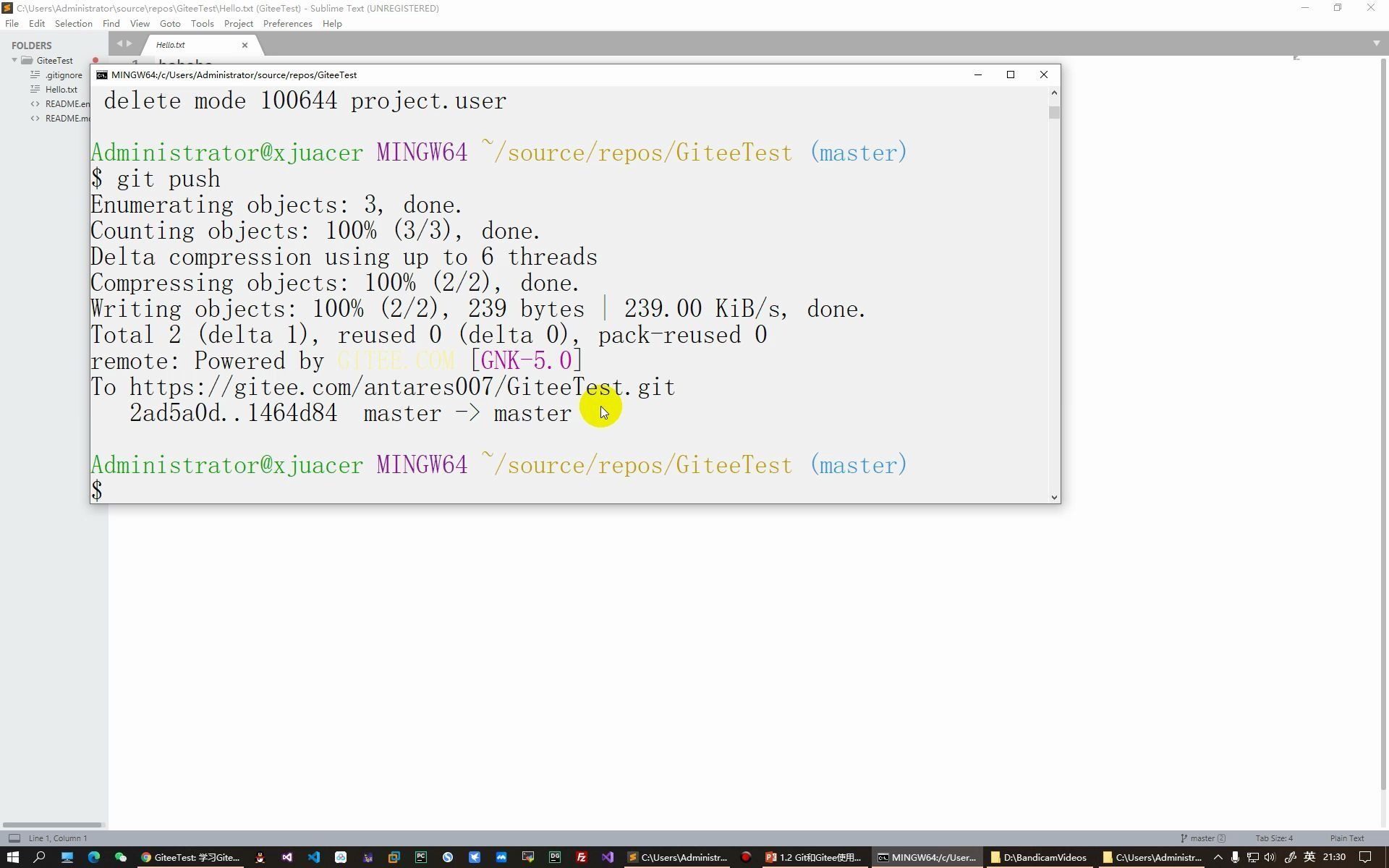Open WeChat from the taskbar
1389x868 pixels.
121,857
